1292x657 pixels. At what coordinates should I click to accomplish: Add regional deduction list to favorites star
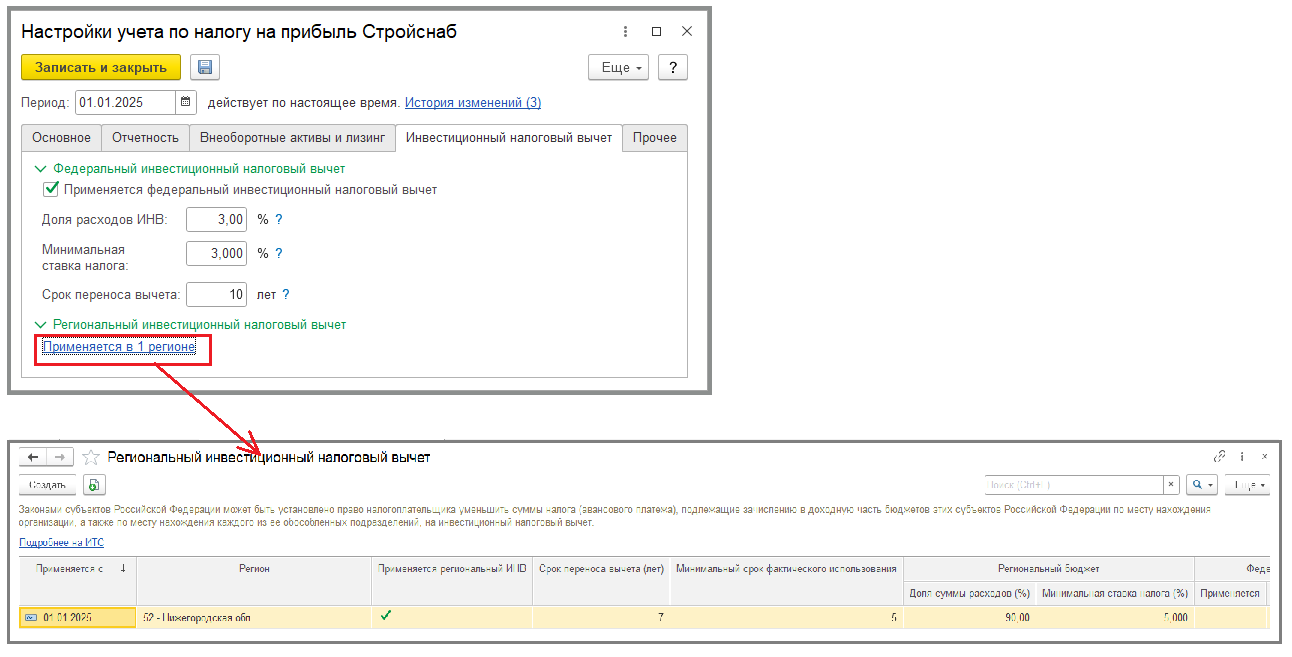click(91, 457)
